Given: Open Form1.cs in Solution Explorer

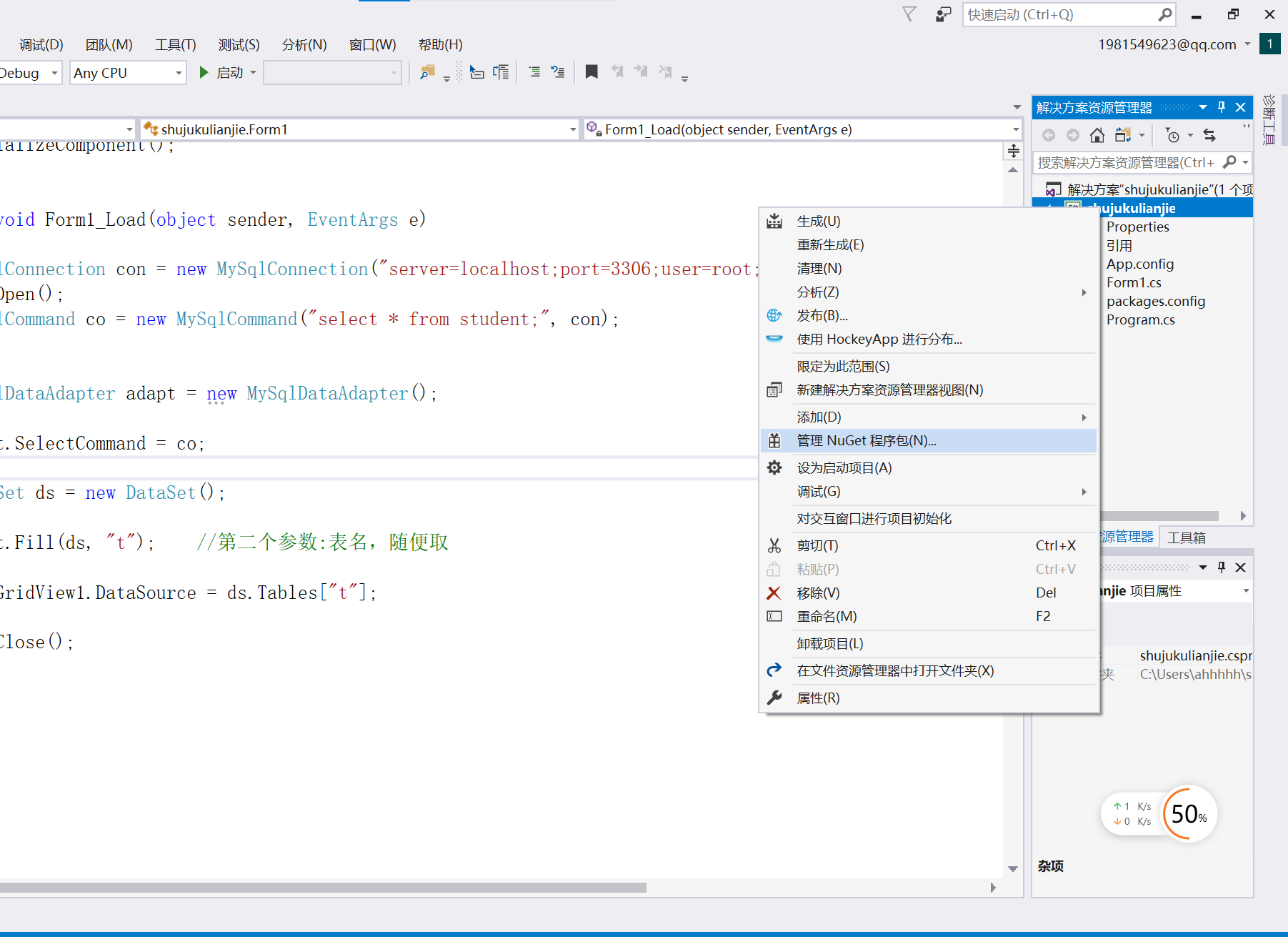Looking at the screenshot, I should click(x=1134, y=282).
